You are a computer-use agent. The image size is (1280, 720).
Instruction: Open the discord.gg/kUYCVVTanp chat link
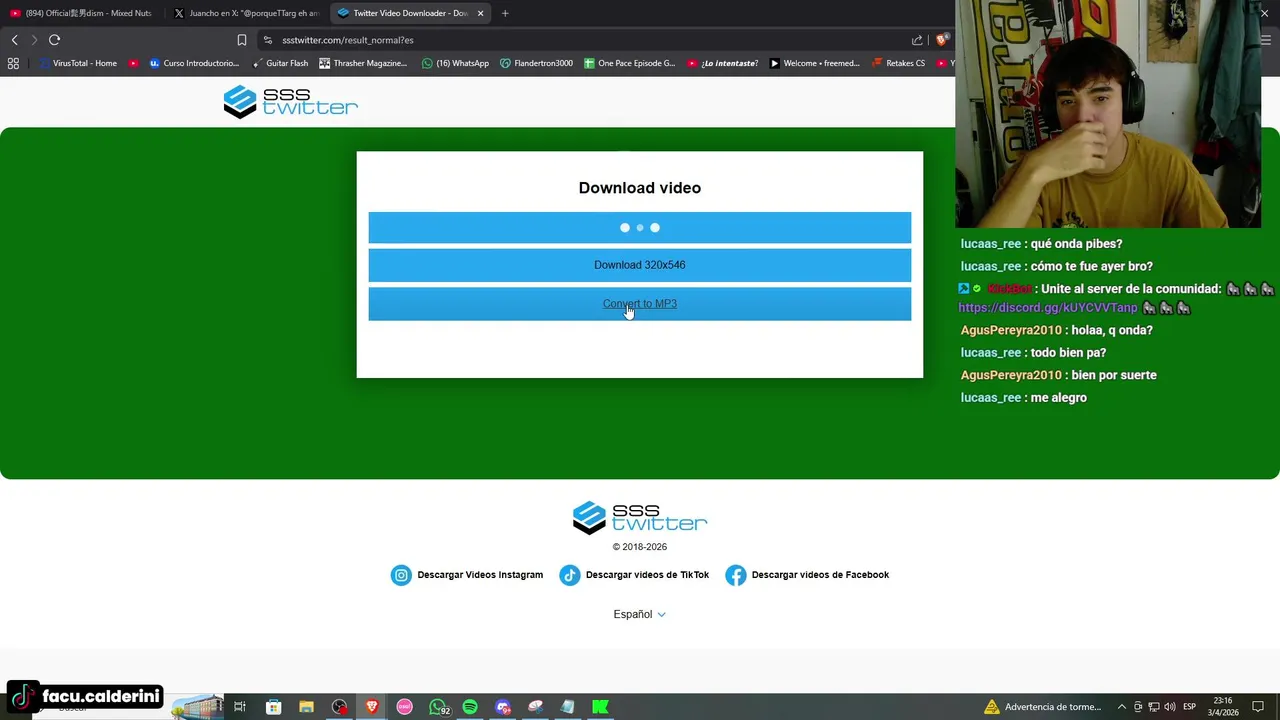(1048, 308)
